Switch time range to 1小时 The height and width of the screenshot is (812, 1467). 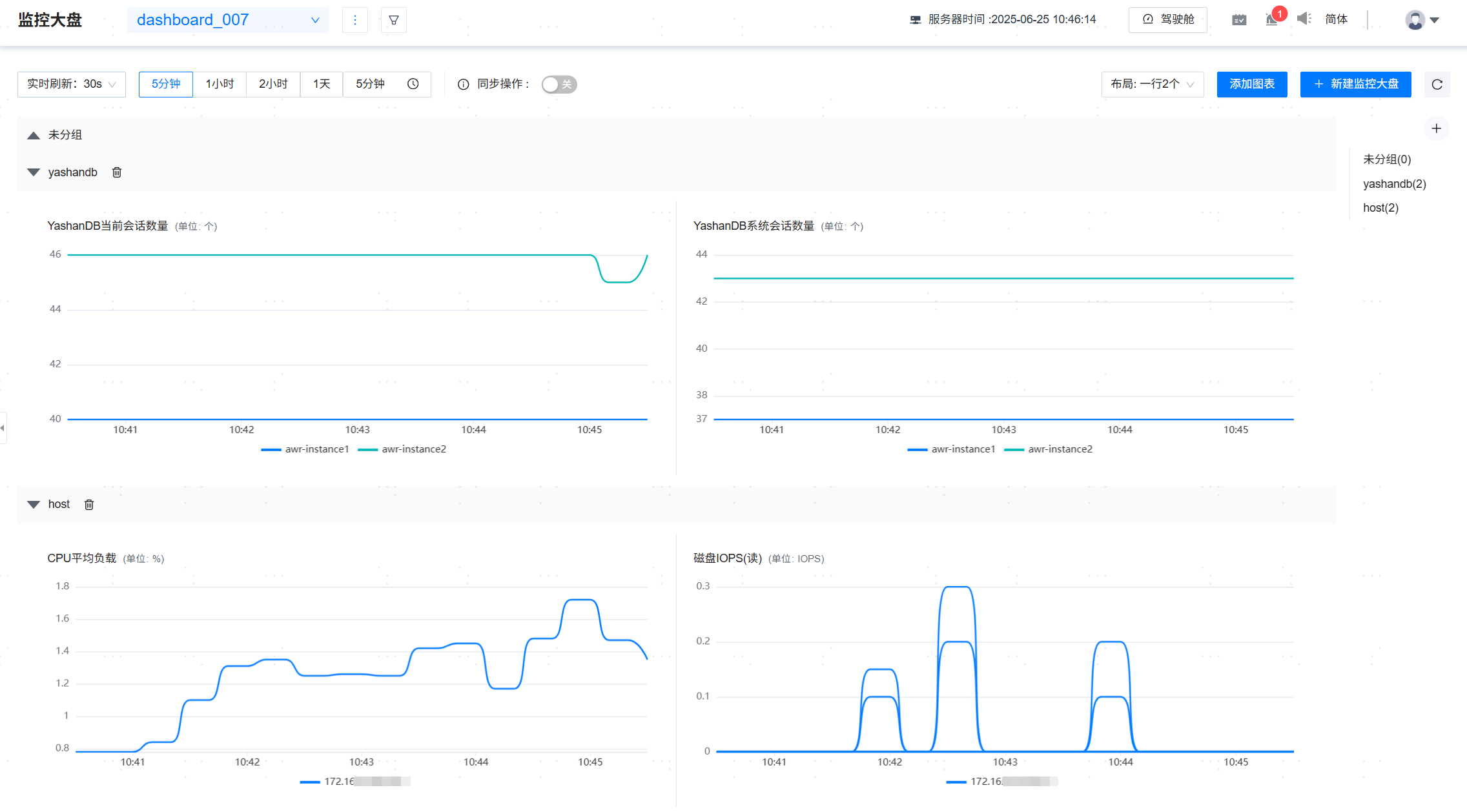[x=219, y=84]
